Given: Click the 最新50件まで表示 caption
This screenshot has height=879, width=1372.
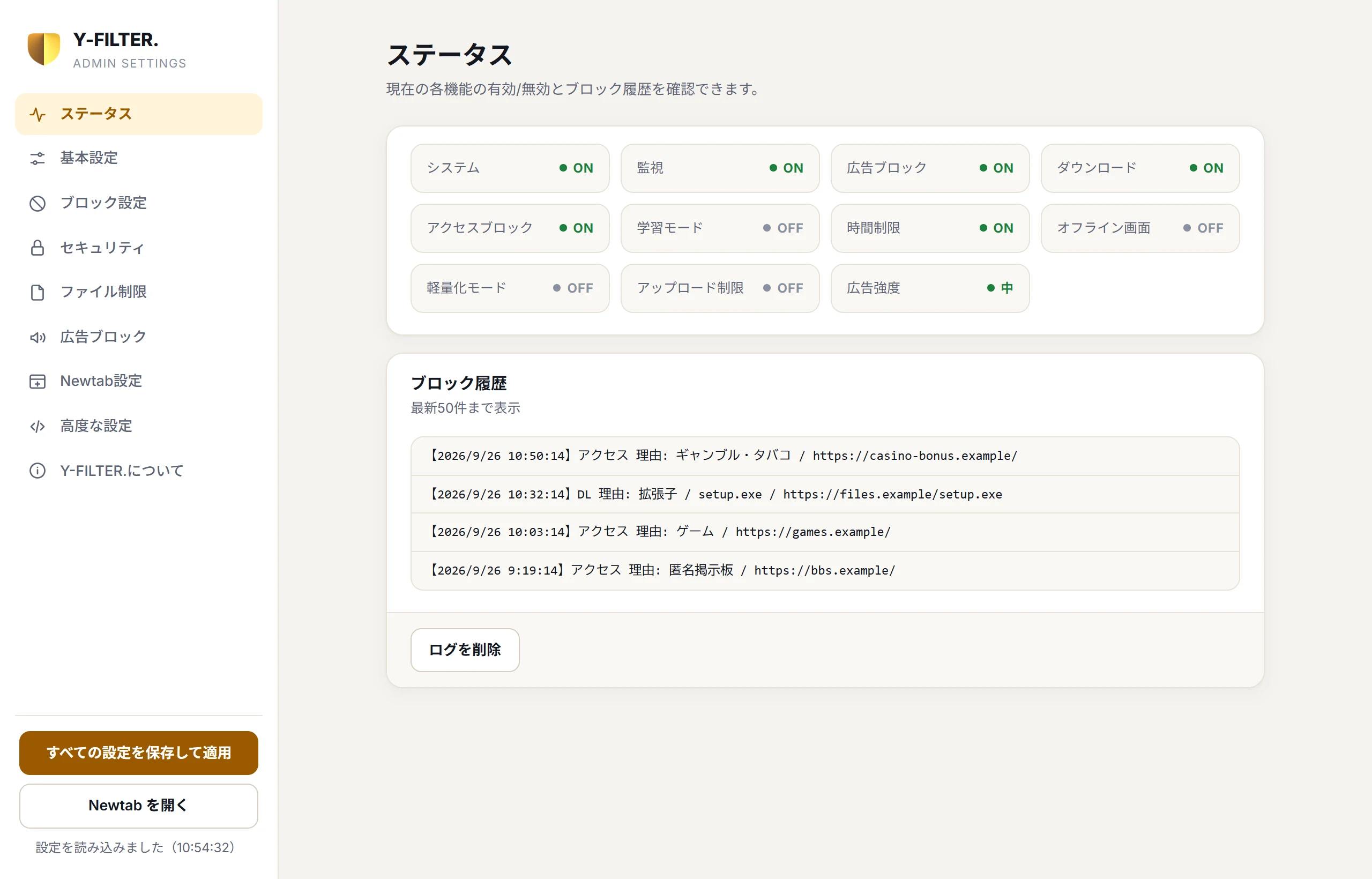Looking at the screenshot, I should coord(466,408).
